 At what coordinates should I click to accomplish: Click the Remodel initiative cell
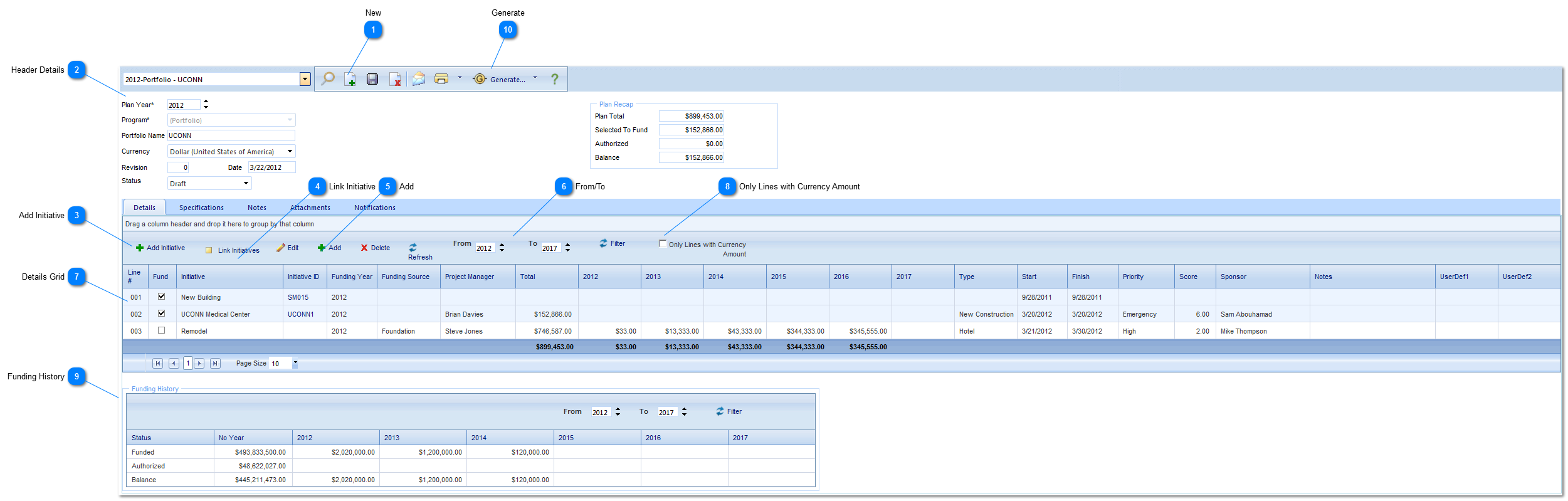[229, 331]
